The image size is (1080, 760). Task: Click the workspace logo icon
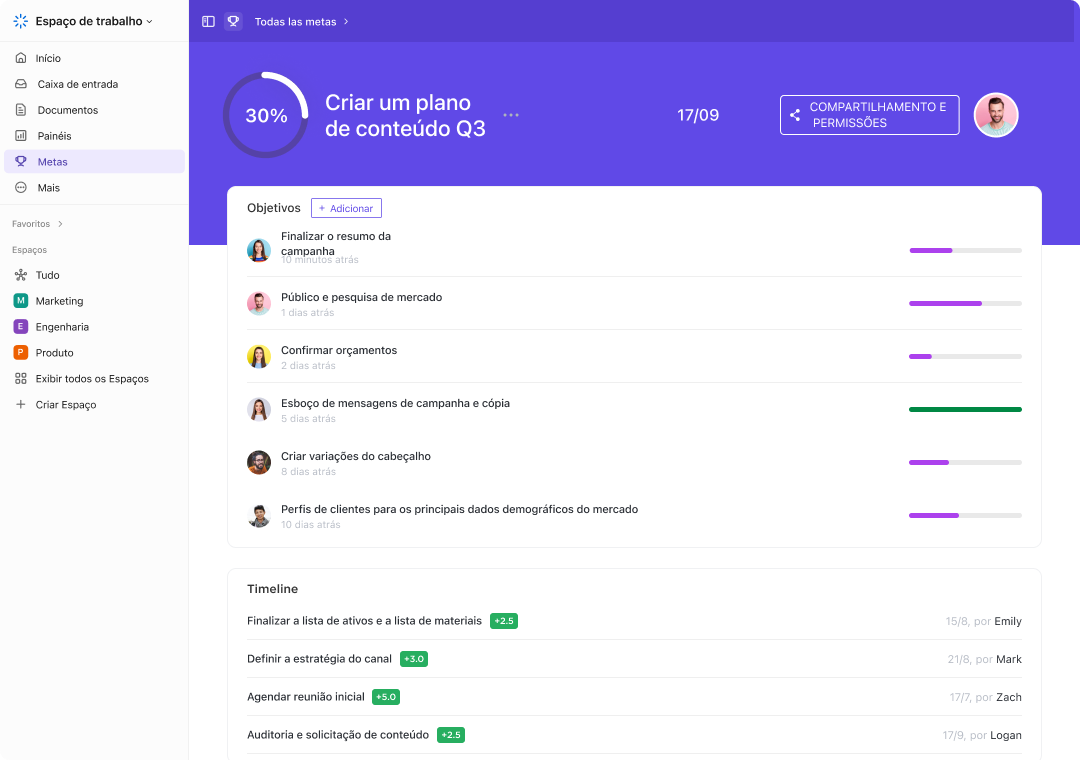21,21
